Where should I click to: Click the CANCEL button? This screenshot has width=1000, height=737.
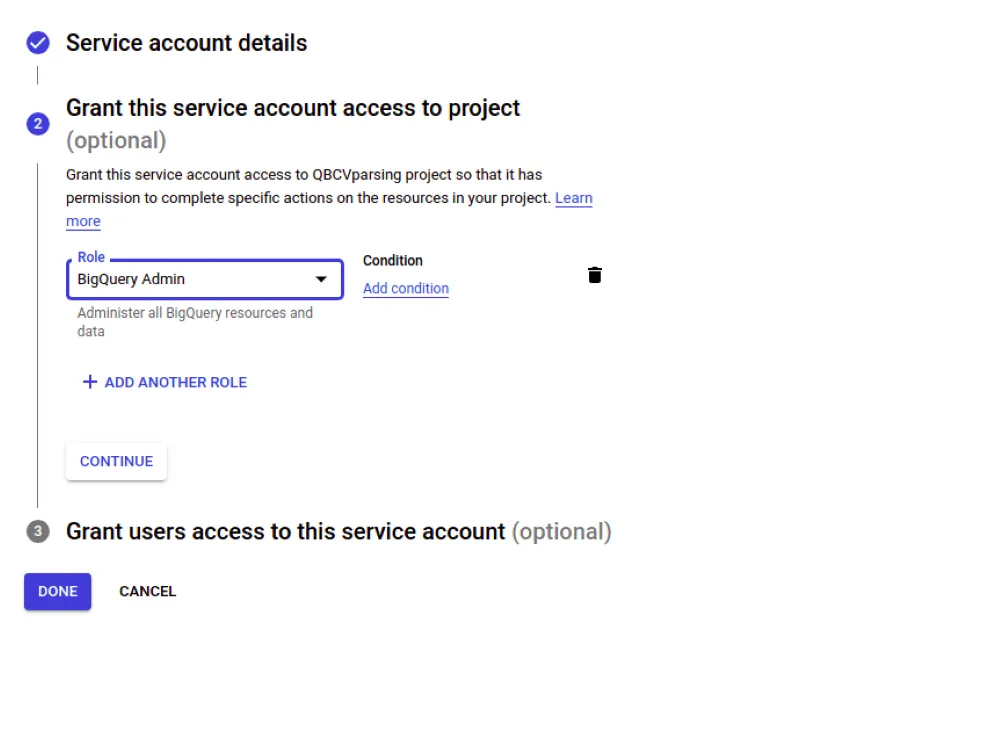[147, 591]
